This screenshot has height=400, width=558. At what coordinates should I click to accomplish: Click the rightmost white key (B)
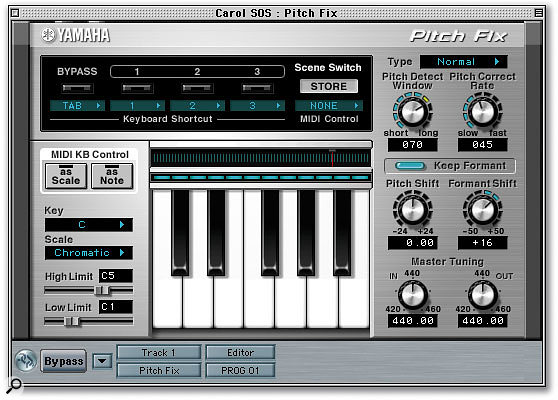point(354,302)
